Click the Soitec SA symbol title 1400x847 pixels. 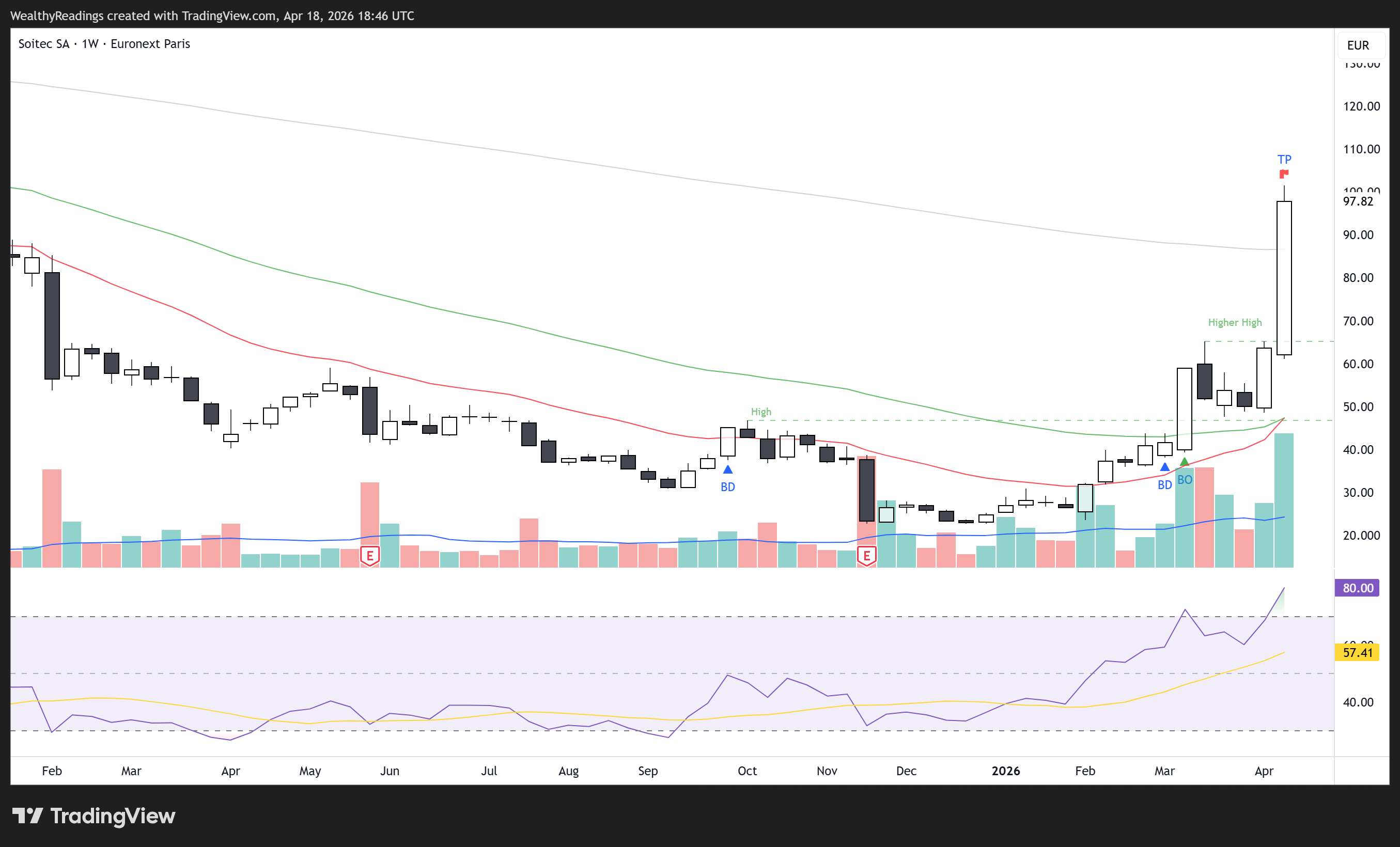(x=44, y=44)
